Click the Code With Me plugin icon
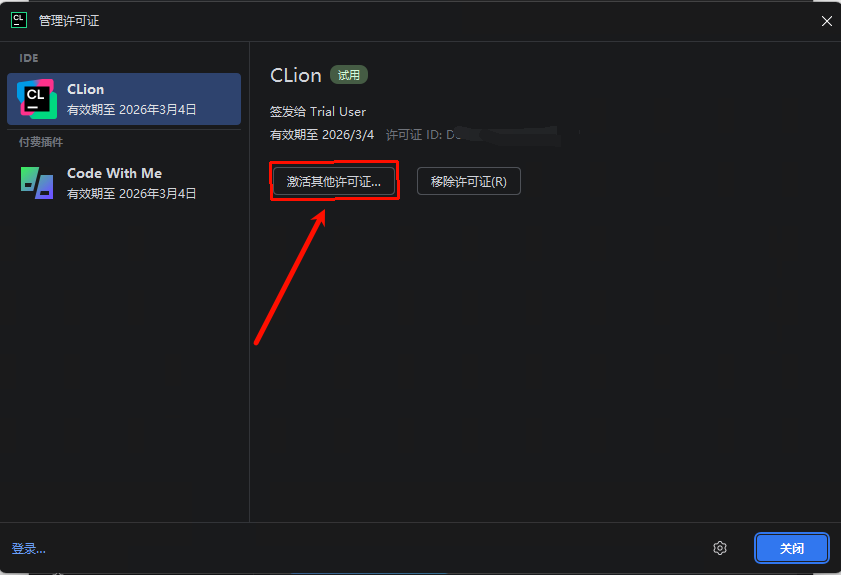 coord(36,183)
